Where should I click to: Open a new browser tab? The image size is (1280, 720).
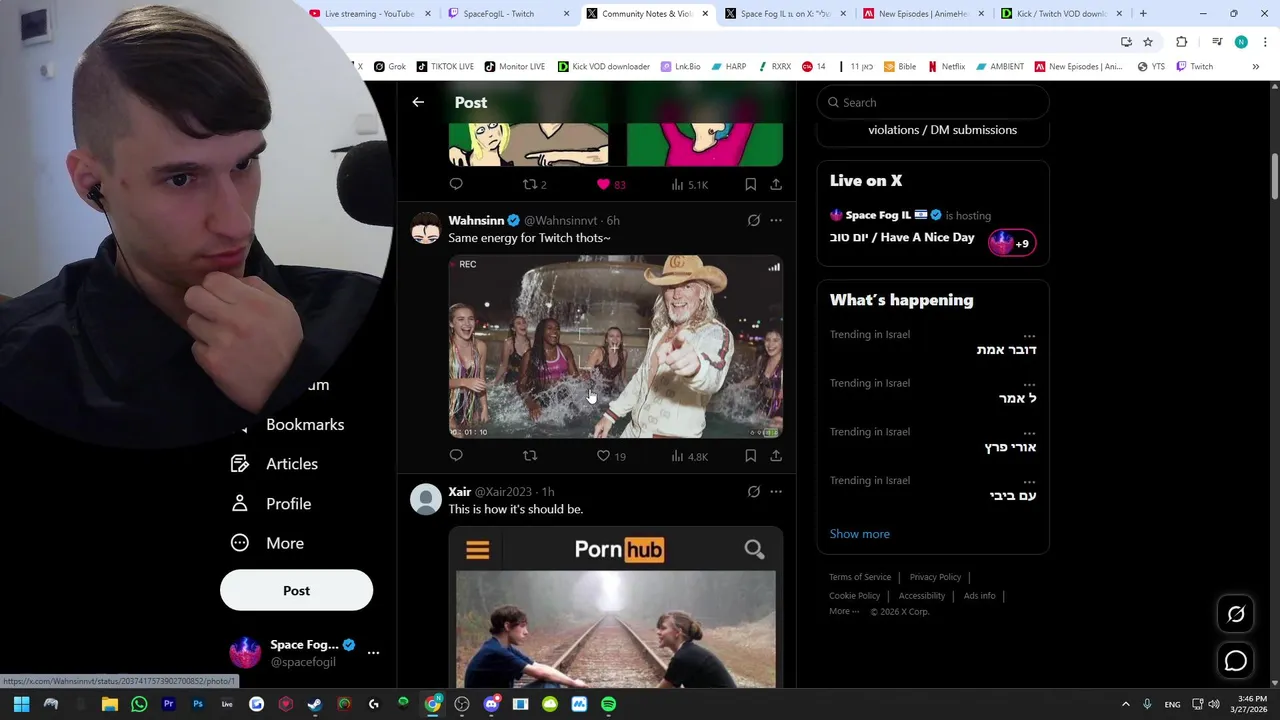(x=1143, y=14)
